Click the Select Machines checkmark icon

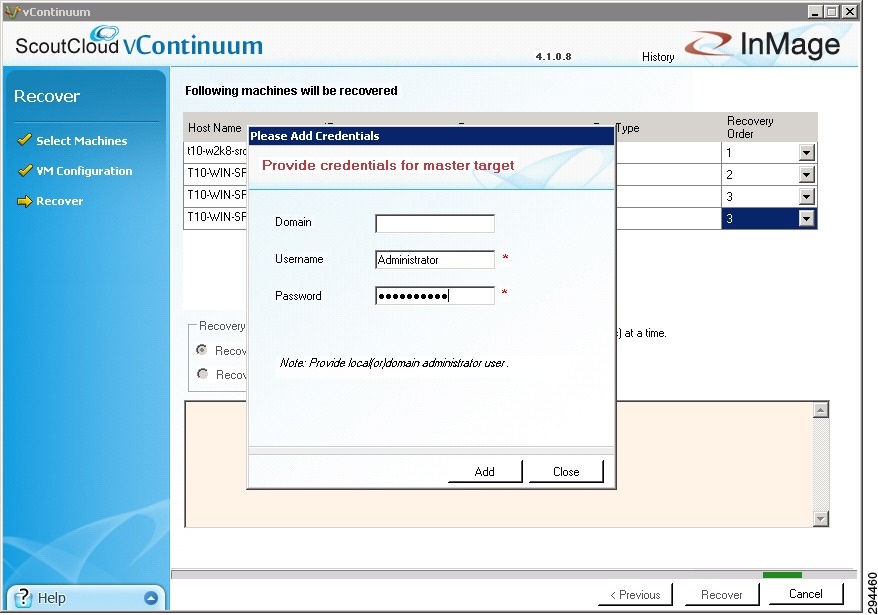pyautogui.click(x=24, y=140)
